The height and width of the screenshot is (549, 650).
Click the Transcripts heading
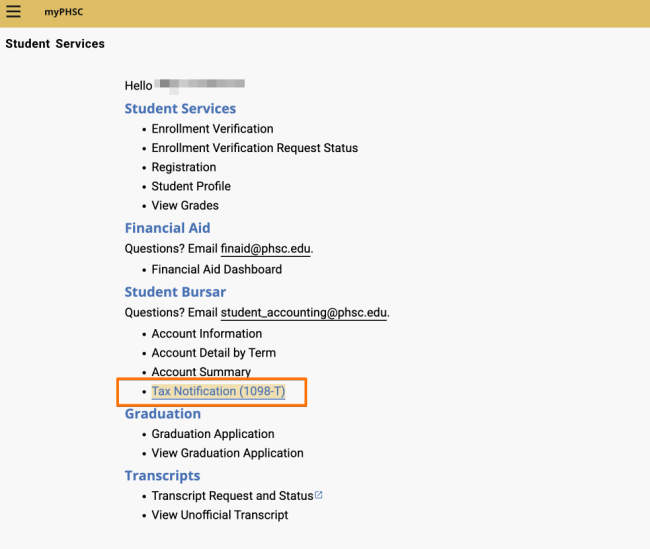(x=162, y=476)
